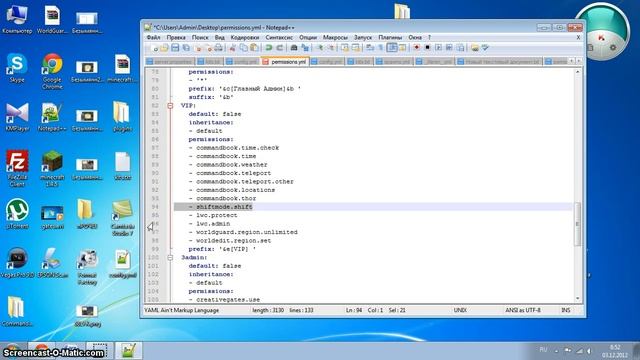The width and height of the screenshot is (640, 360).
Task: Click the line '- lwc.protect'
Action: 213,215
